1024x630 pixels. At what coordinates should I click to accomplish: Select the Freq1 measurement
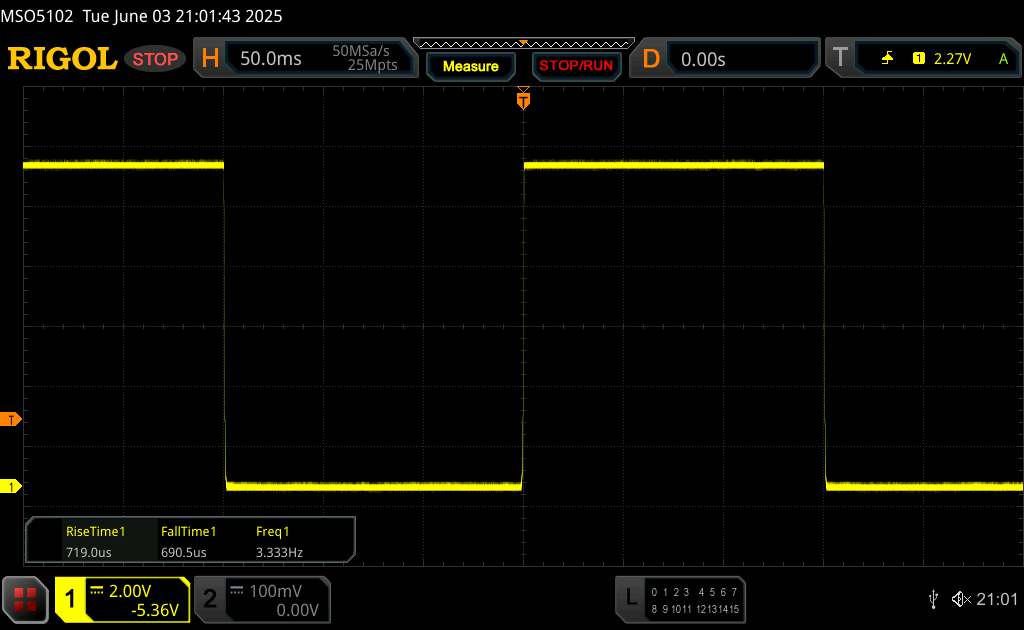272,531
